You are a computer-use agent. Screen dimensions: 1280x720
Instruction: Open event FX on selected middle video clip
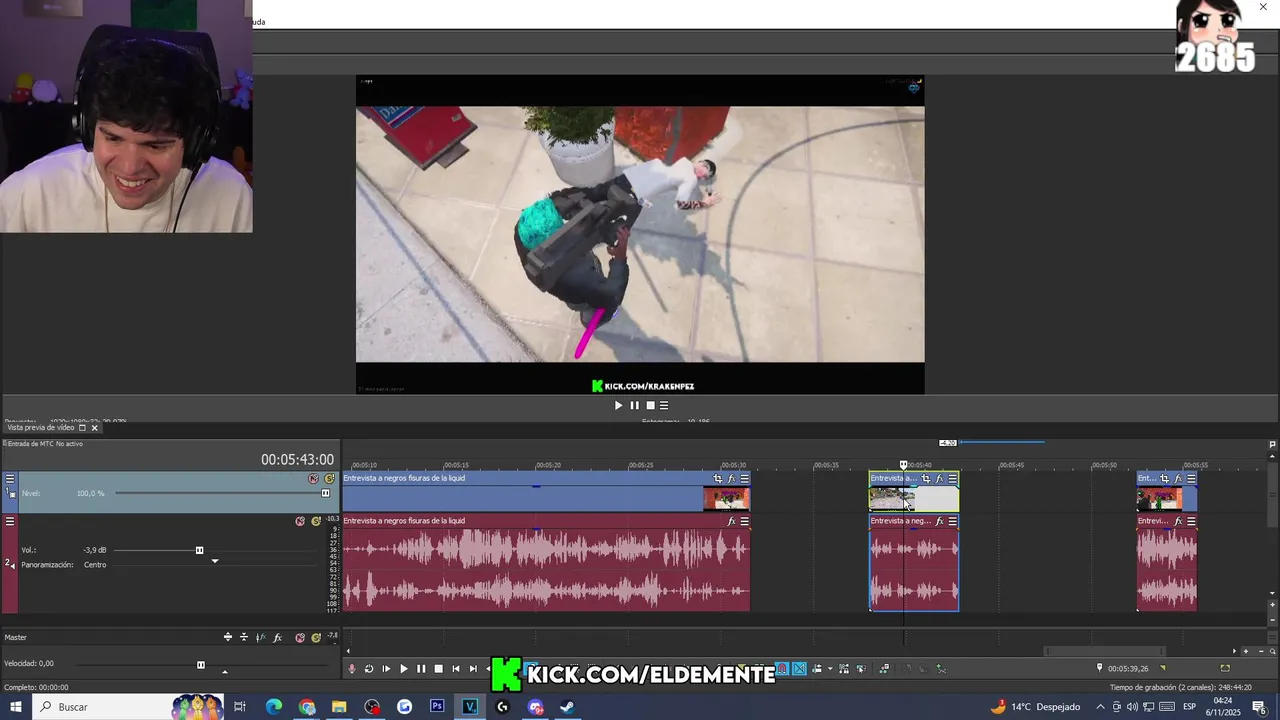tap(939, 479)
